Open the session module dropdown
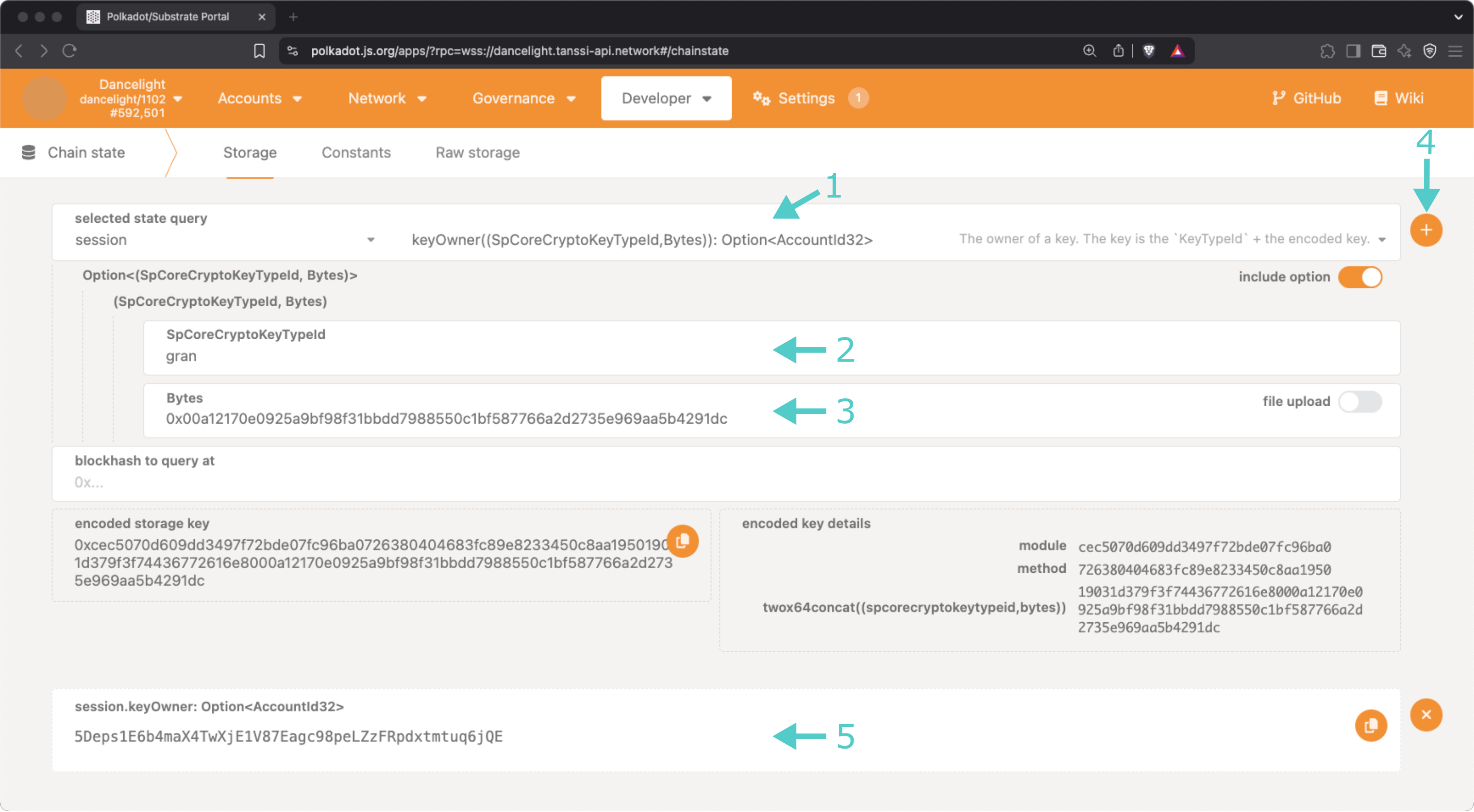 coord(225,240)
